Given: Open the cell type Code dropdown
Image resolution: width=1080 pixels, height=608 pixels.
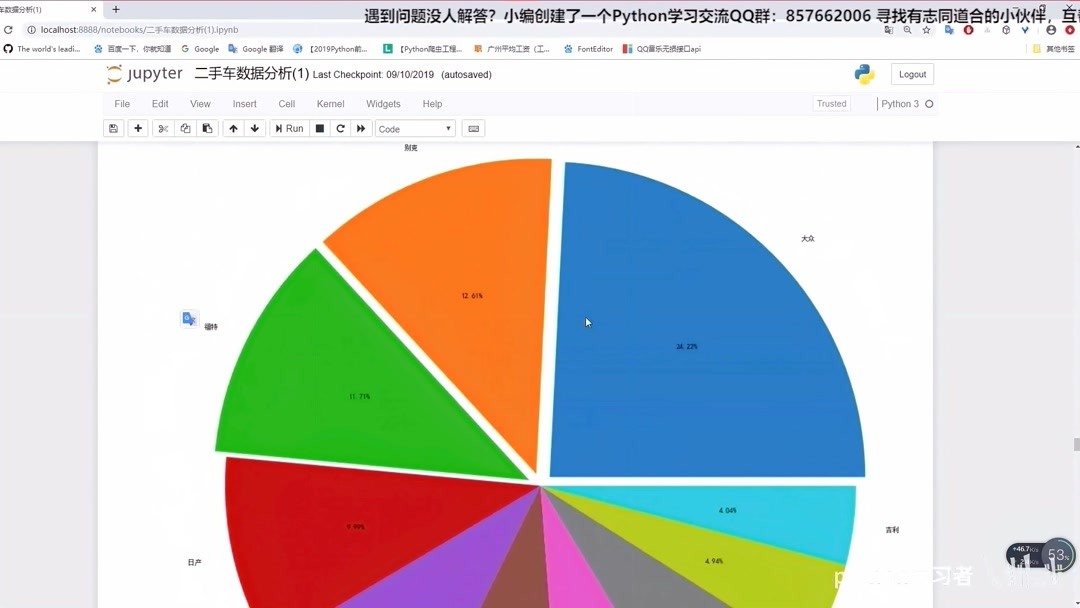Looking at the screenshot, I should (x=414, y=128).
